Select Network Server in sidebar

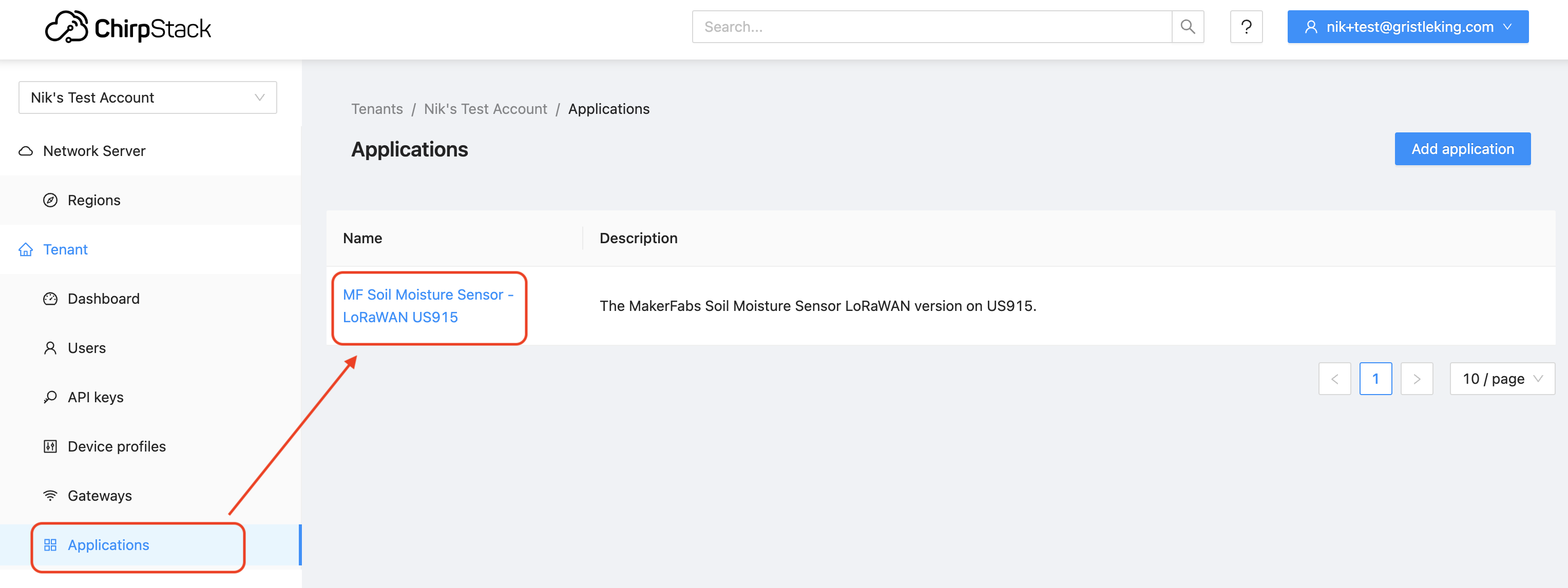pos(94,151)
